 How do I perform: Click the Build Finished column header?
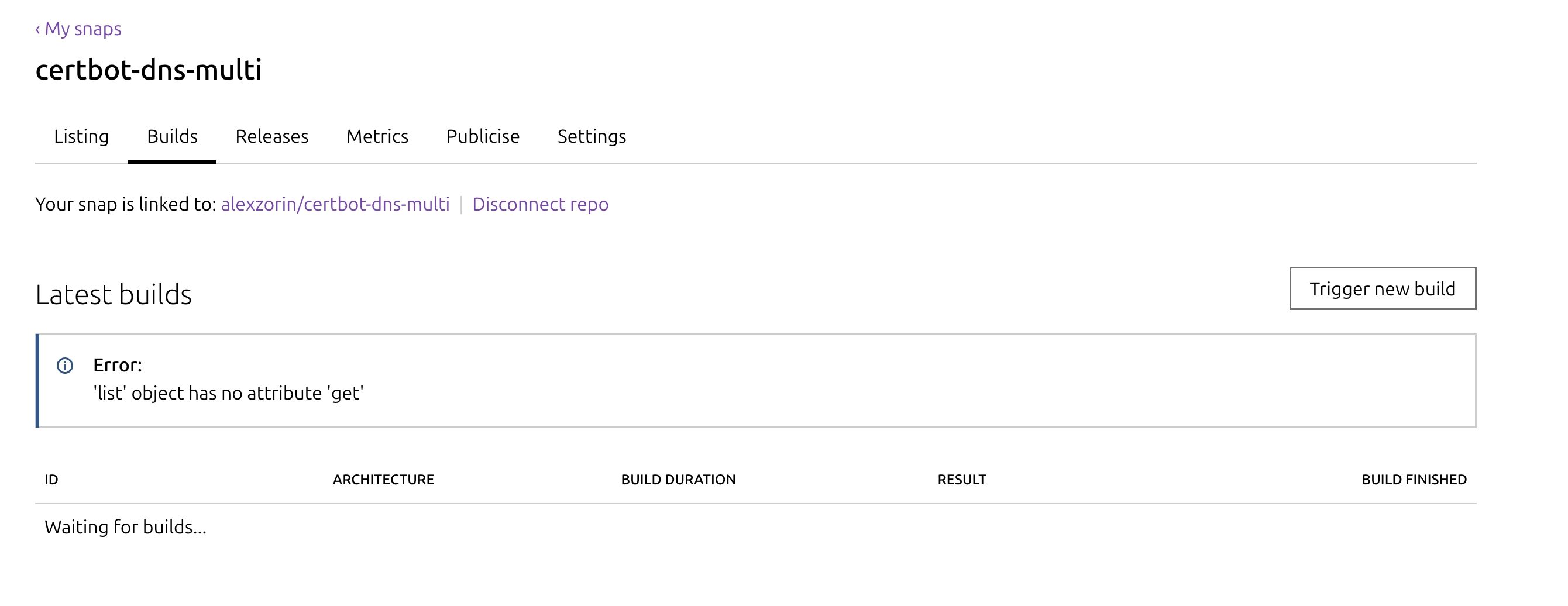pos(1414,480)
